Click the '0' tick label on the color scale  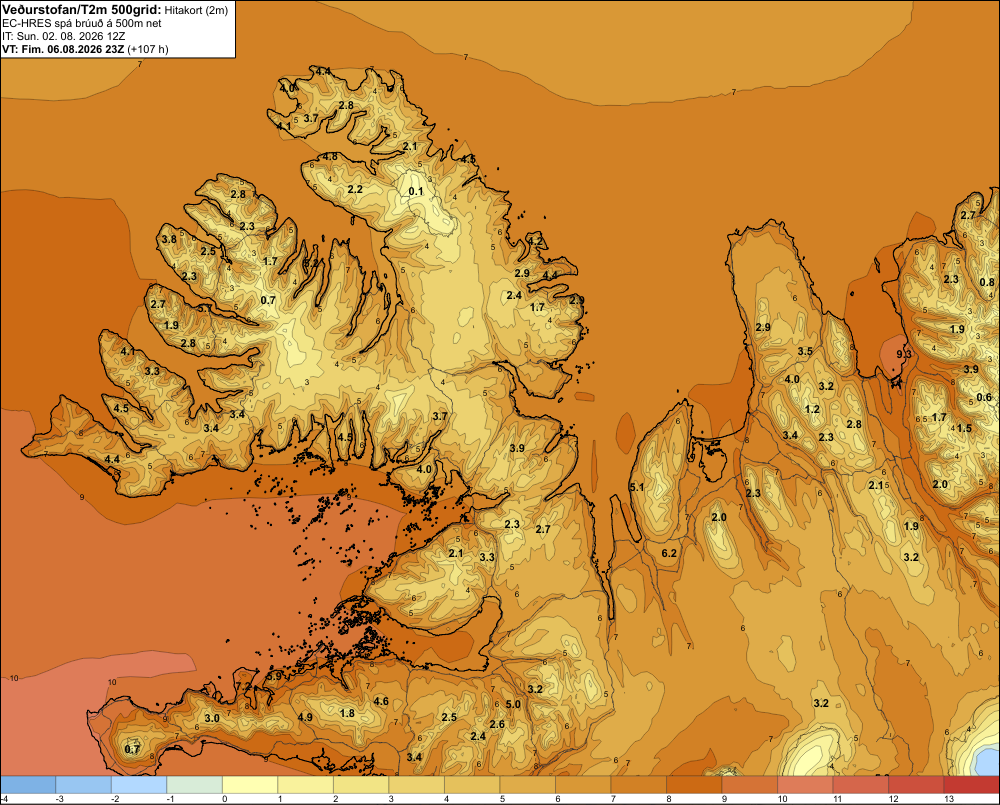[224, 799]
